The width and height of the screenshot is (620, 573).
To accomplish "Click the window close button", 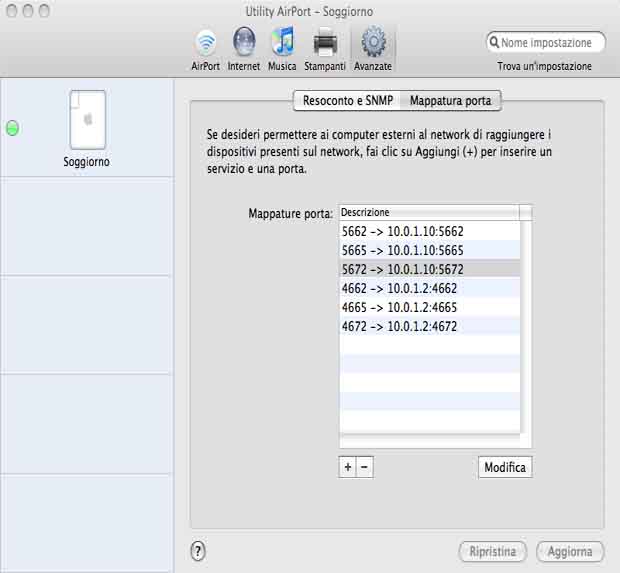I will pyautogui.click(x=12, y=11).
